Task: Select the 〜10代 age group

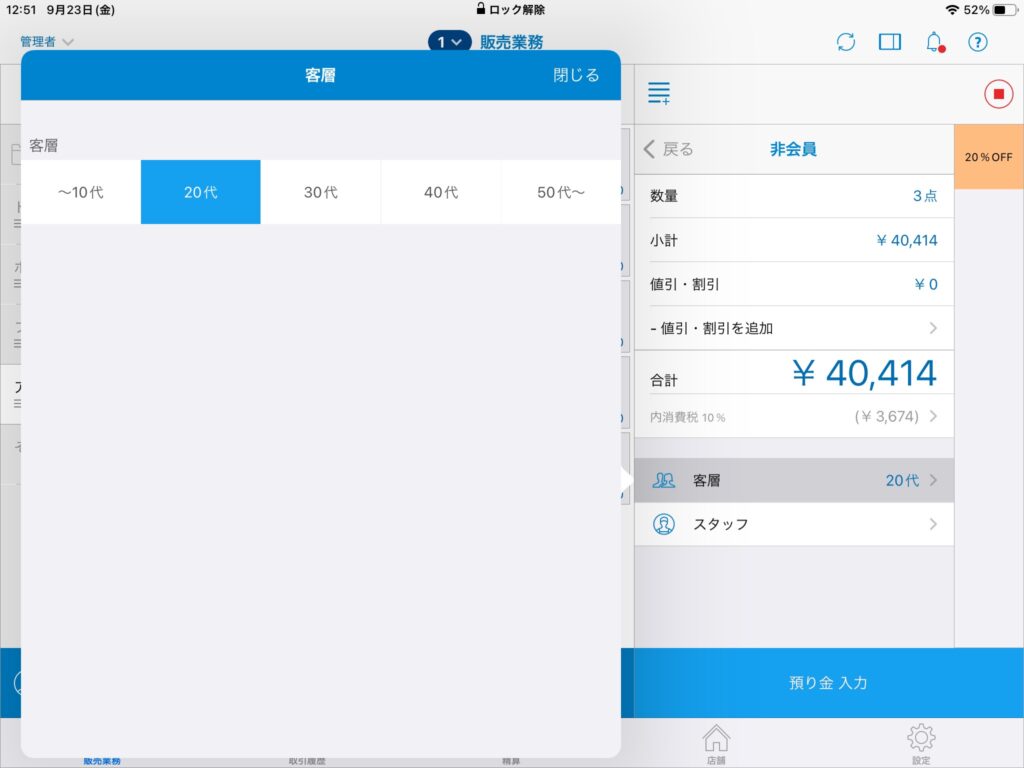Action: click(80, 192)
